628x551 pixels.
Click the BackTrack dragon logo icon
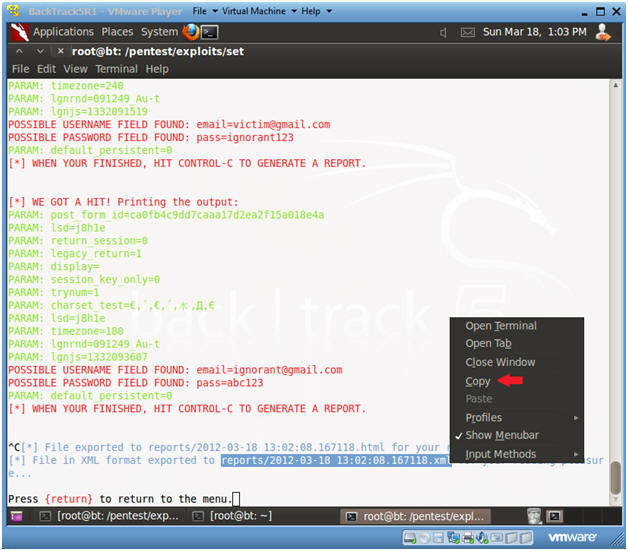(x=19, y=32)
